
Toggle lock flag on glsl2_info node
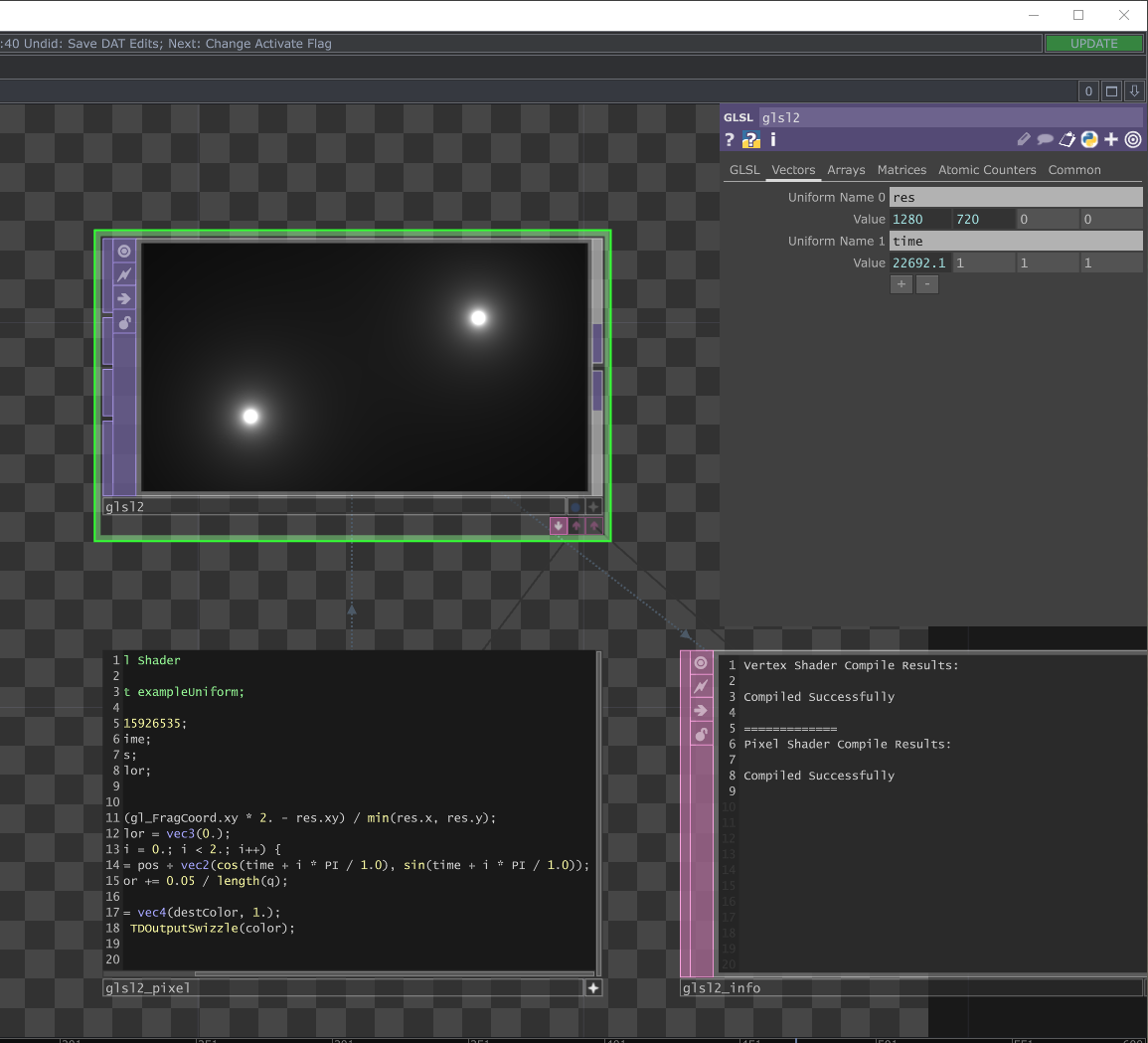click(x=701, y=735)
